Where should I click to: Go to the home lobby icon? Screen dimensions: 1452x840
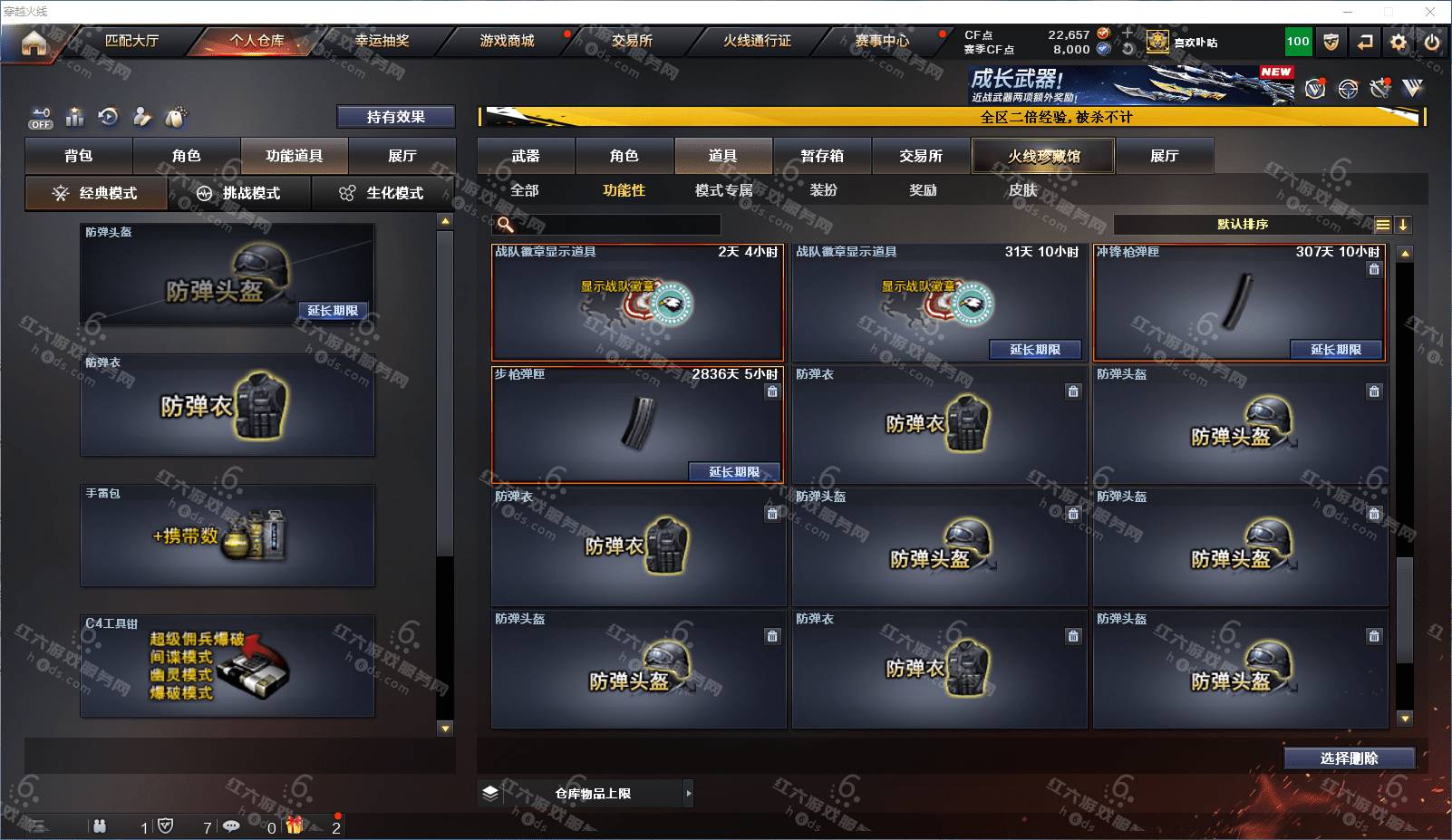coord(34,43)
